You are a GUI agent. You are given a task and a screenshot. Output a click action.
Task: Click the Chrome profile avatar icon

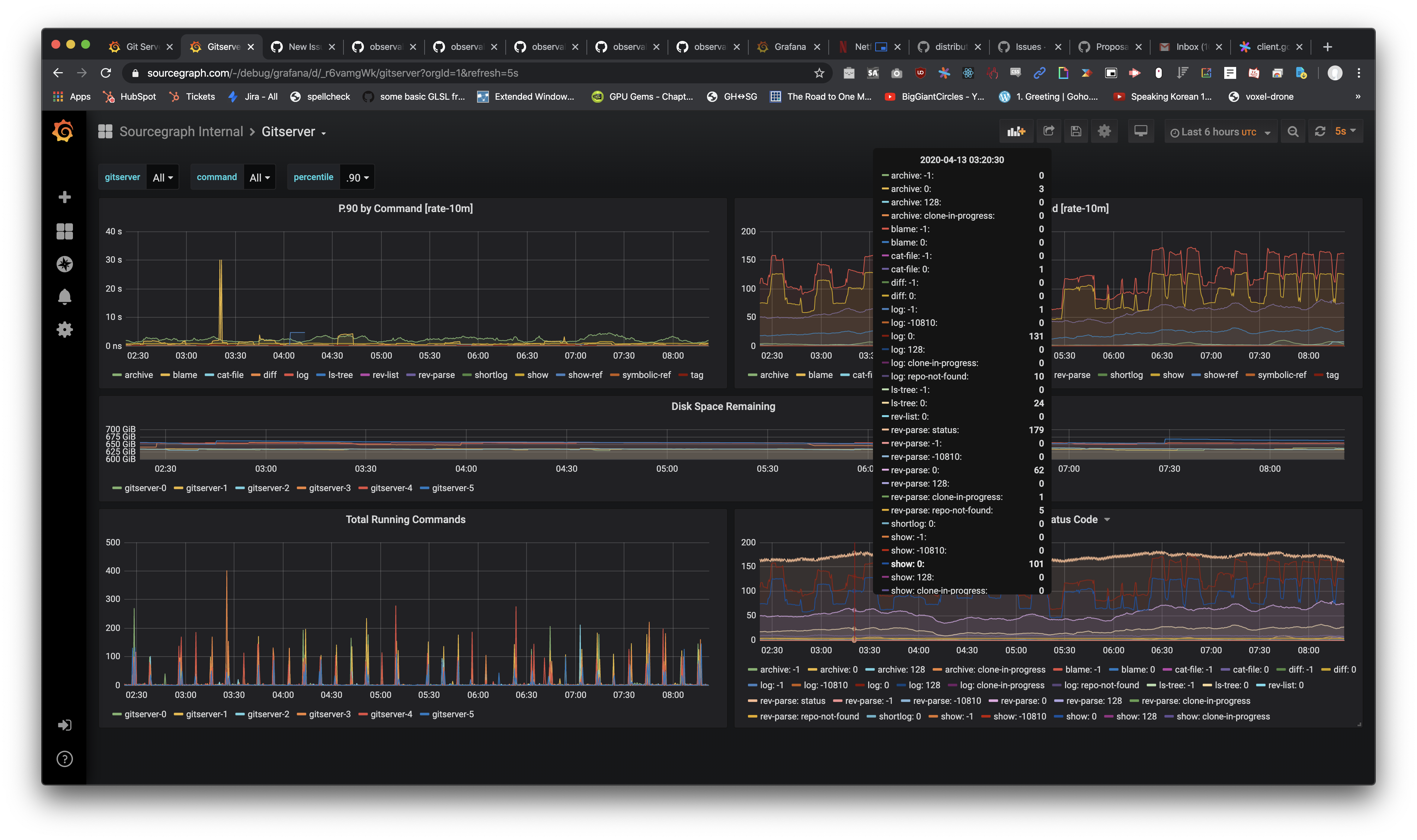(1335, 73)
